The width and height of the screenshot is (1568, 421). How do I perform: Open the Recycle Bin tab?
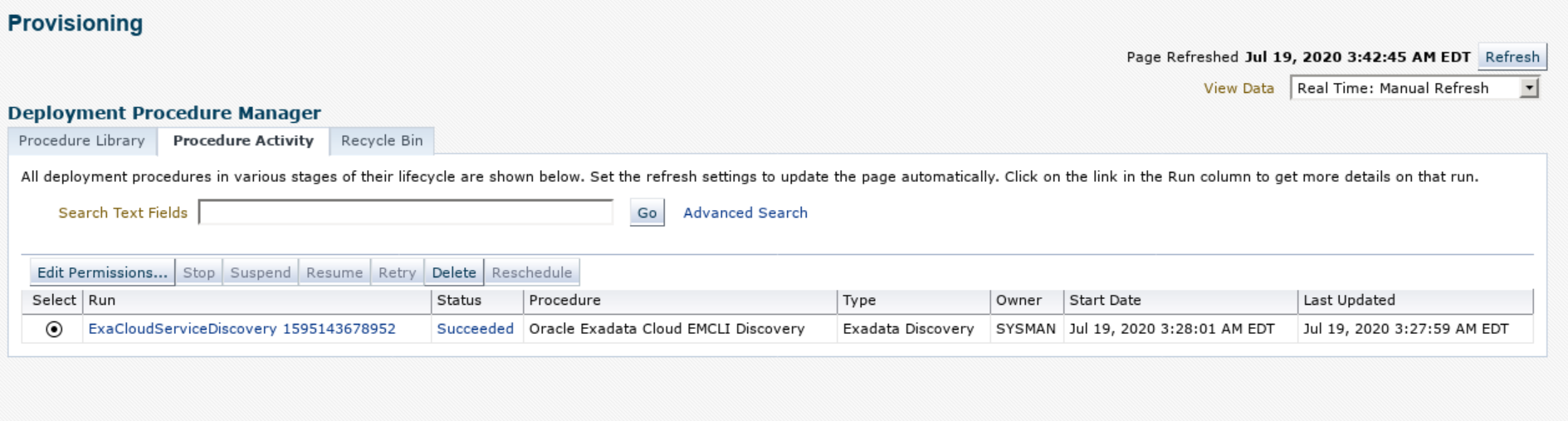382,141
